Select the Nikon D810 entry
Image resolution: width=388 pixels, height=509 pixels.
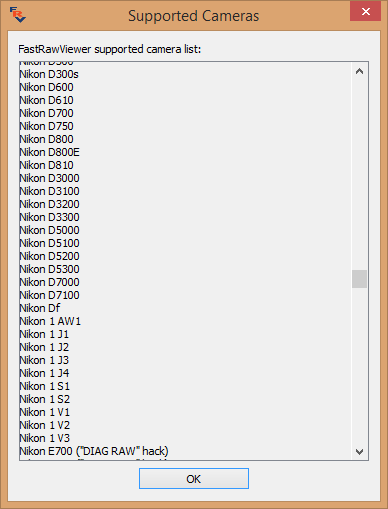click(46, 165)
